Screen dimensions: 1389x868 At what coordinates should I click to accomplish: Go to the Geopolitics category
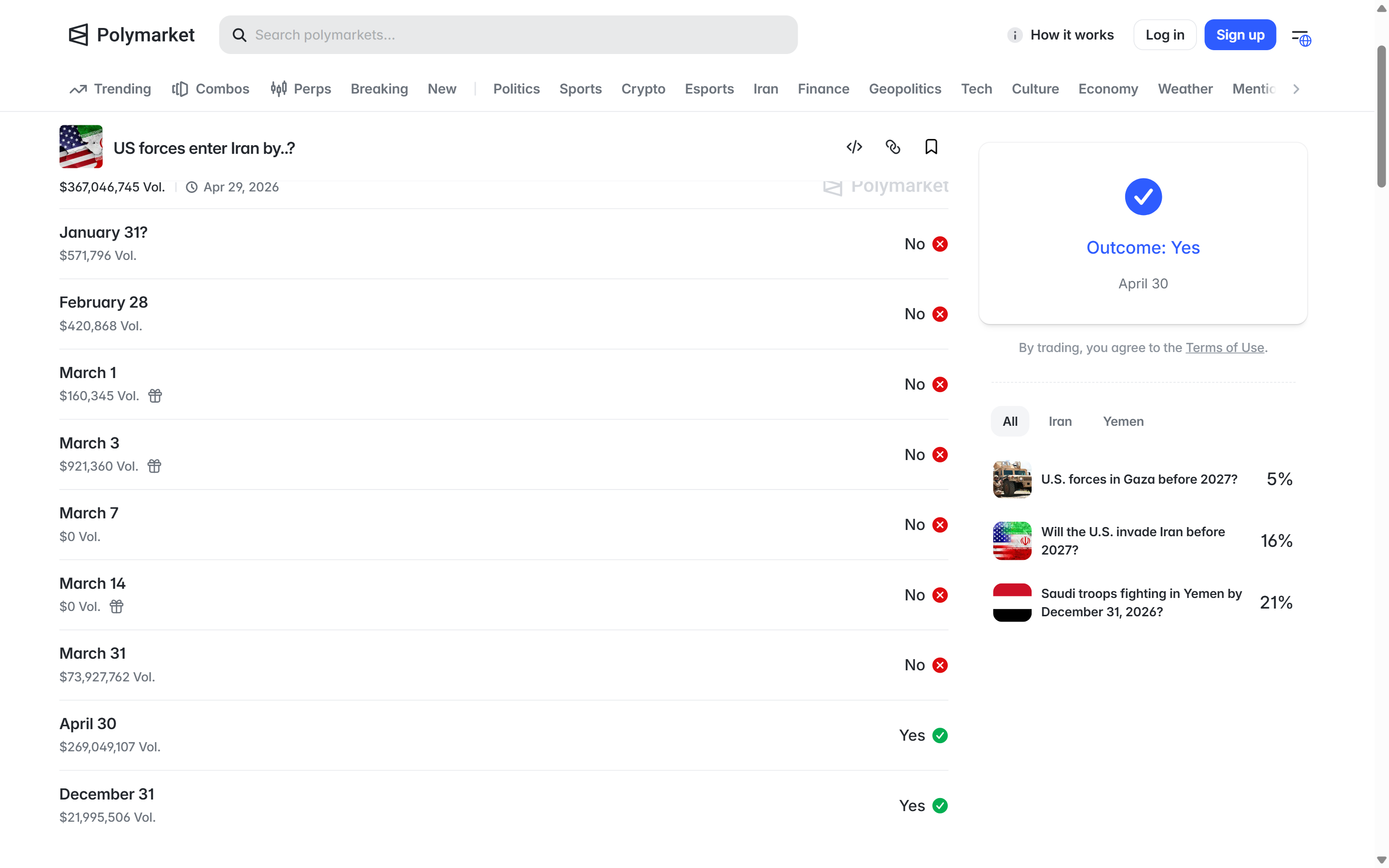[x=905, y=89]
